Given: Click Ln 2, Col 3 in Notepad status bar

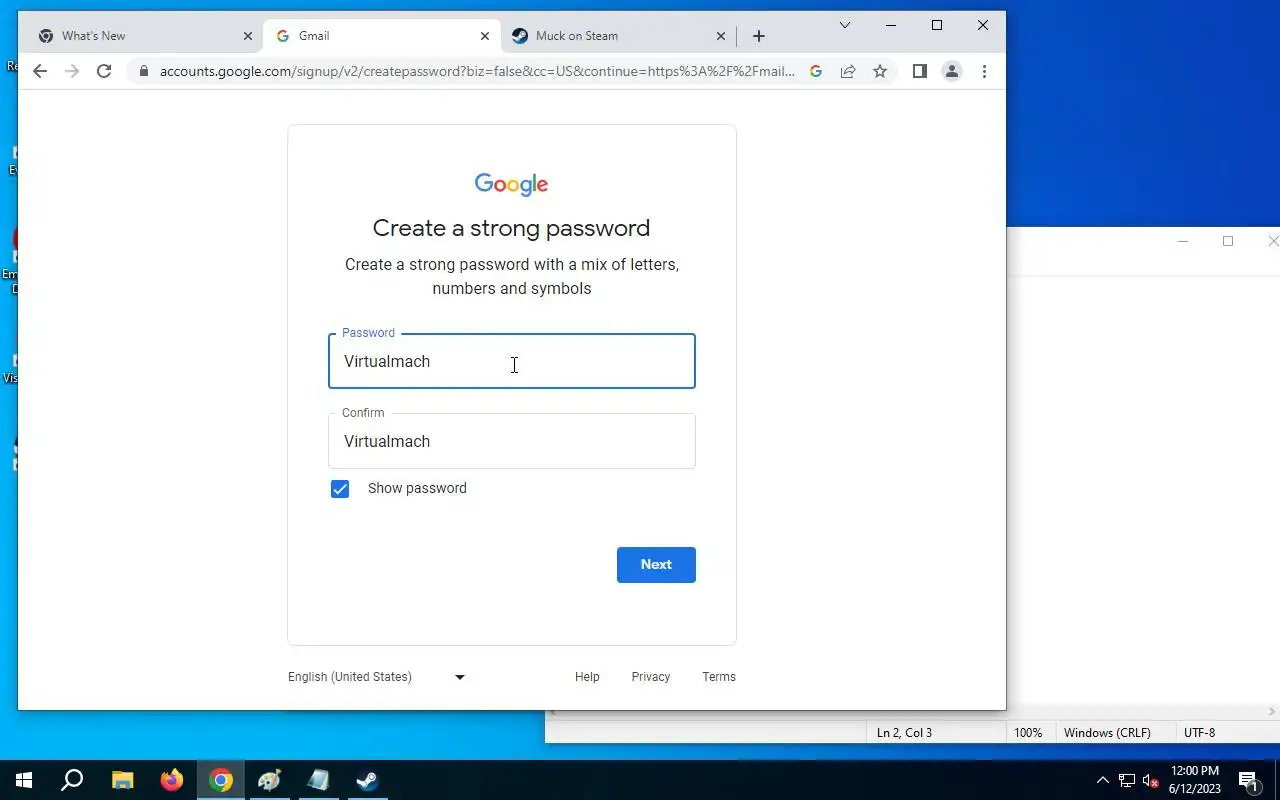Looking at the screenshot, I should click(x=904, y=733).
